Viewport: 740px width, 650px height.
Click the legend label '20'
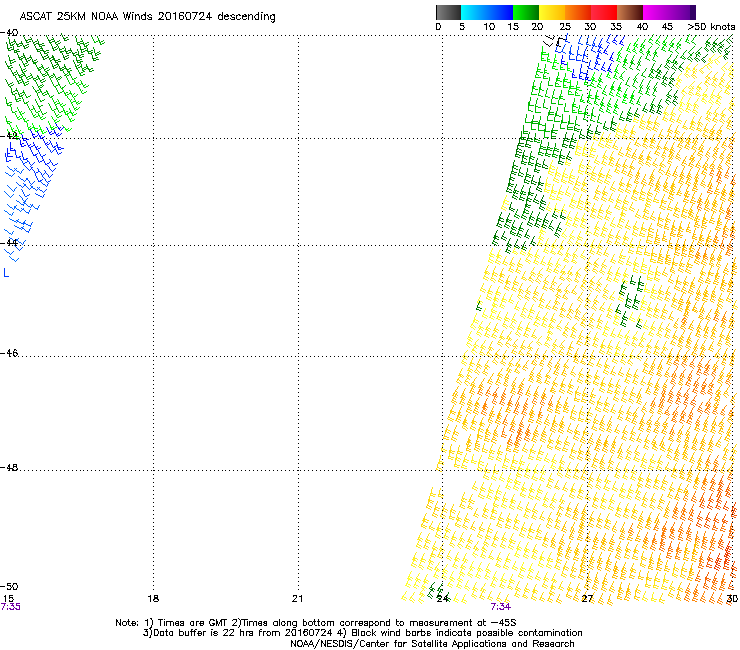538,27
